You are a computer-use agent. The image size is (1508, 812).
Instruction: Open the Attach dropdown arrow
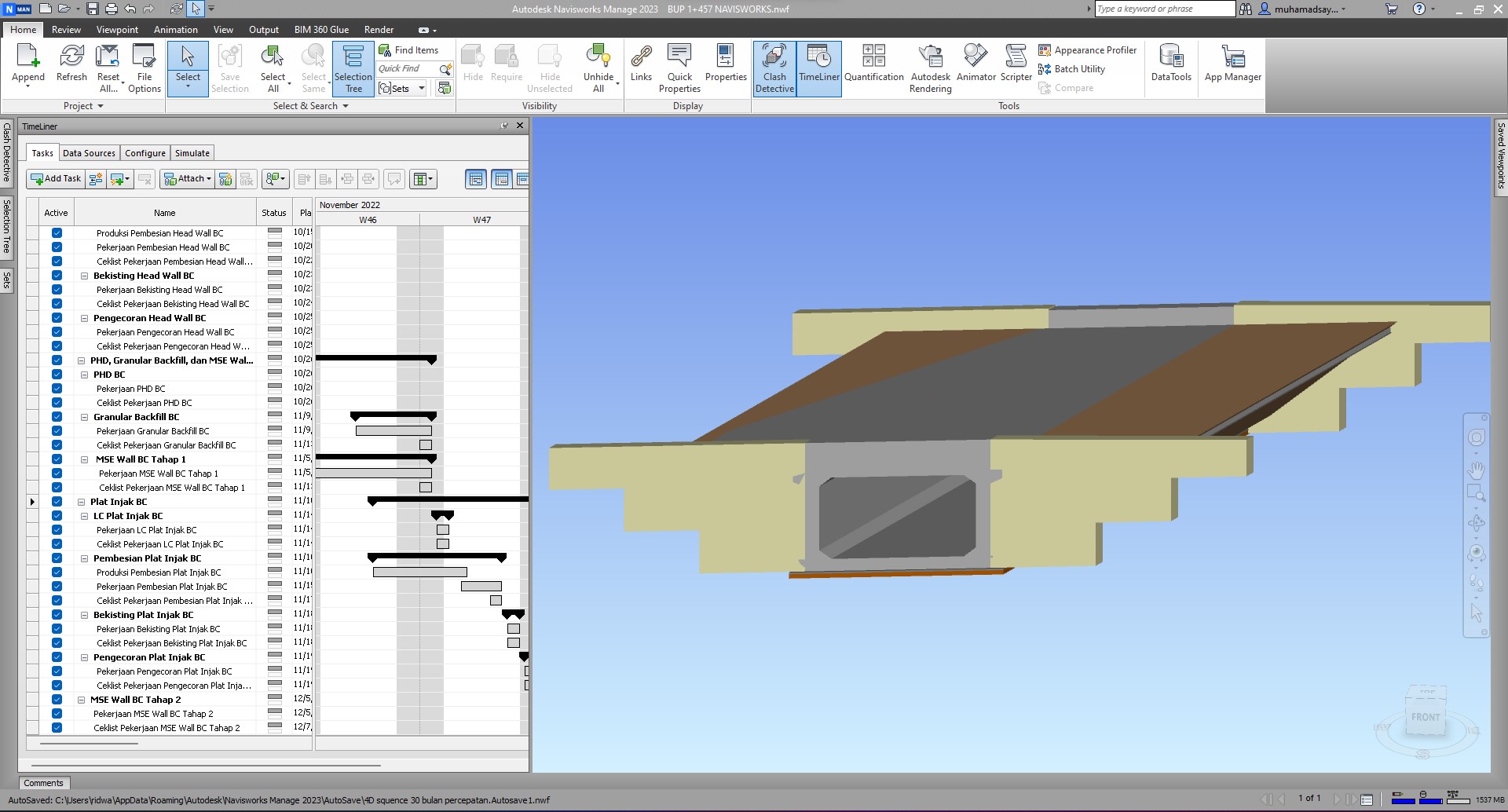209,179
